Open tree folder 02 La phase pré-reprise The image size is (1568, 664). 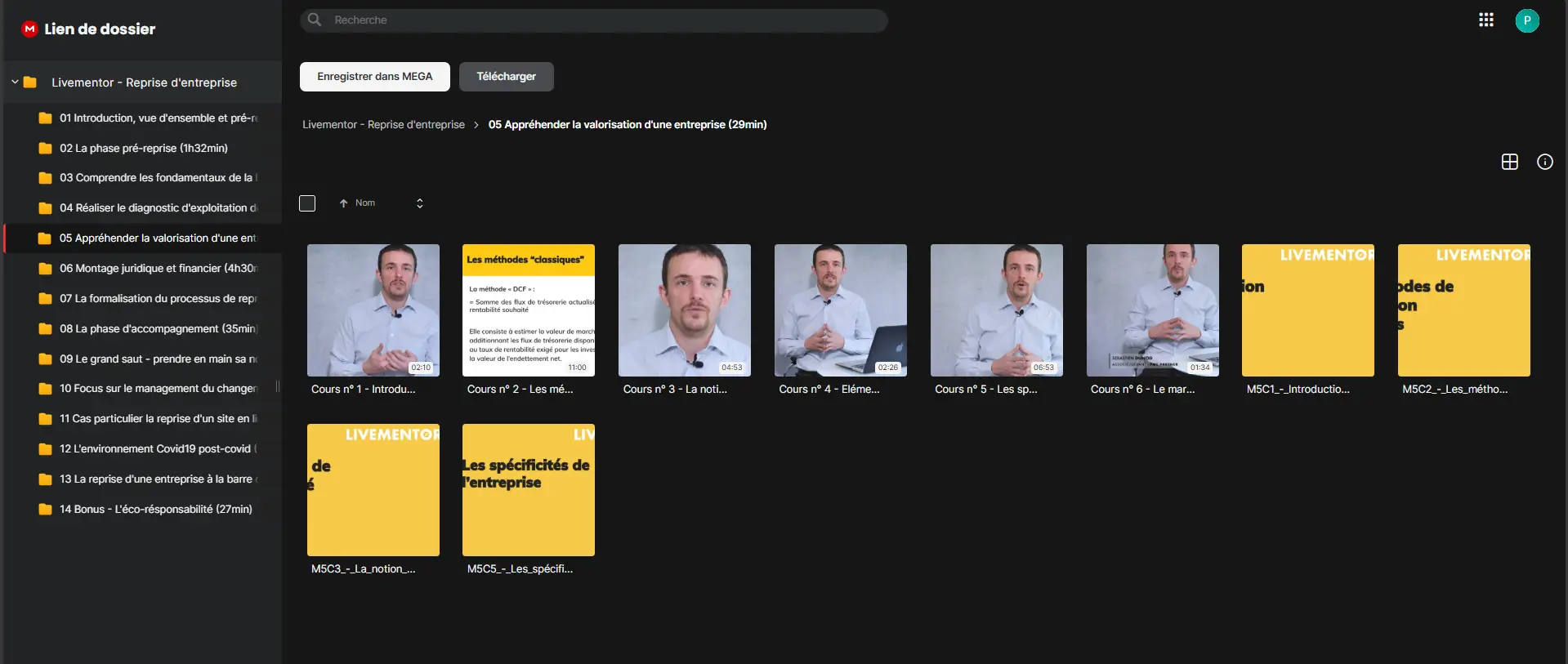point(143,149)
